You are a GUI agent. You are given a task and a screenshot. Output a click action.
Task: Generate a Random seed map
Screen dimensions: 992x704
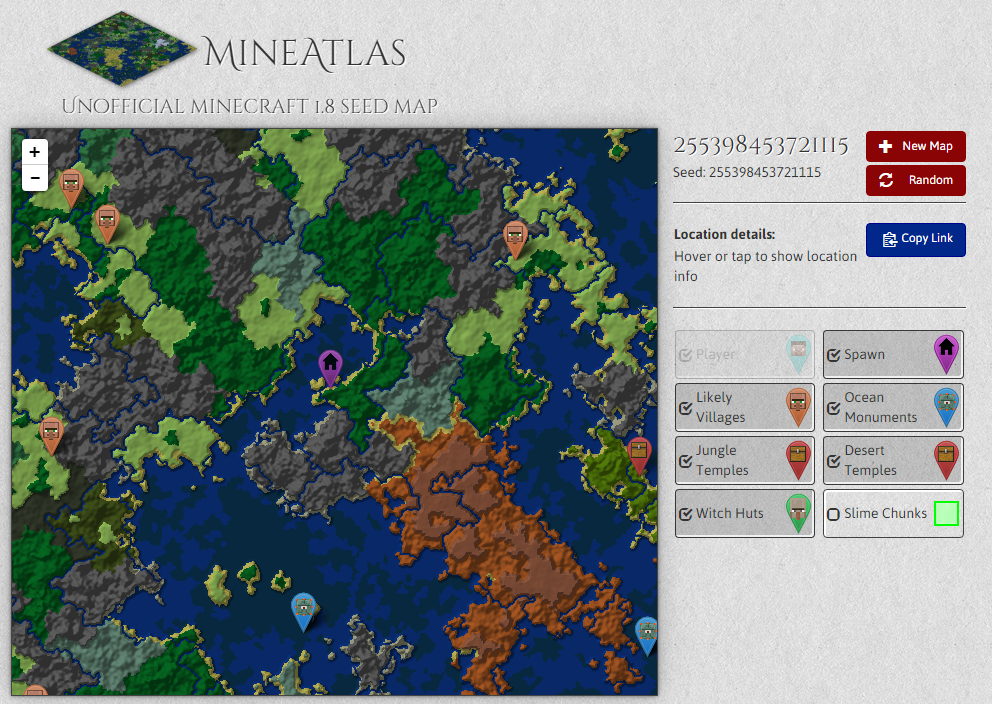tap(915, 180)
